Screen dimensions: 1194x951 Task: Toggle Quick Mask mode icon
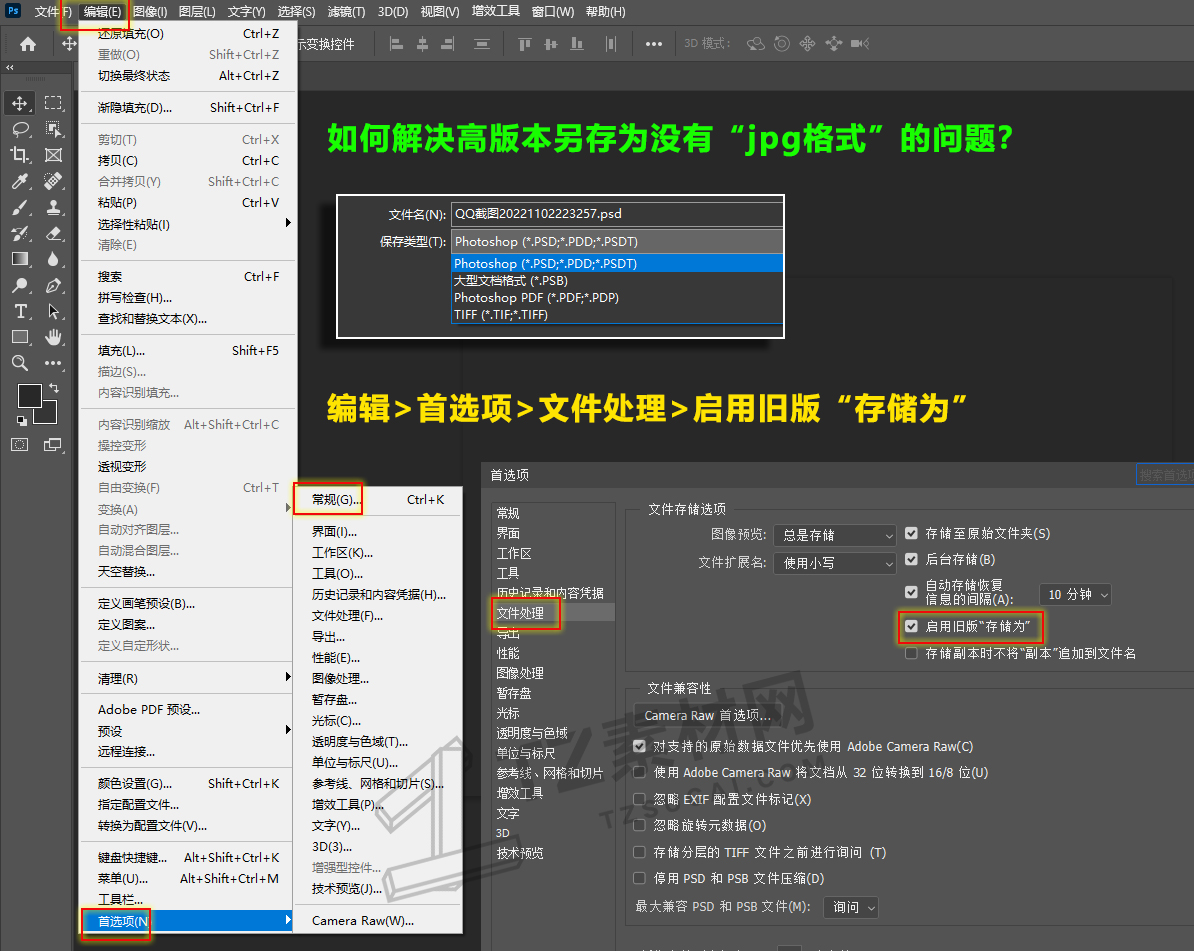(20, 445)
